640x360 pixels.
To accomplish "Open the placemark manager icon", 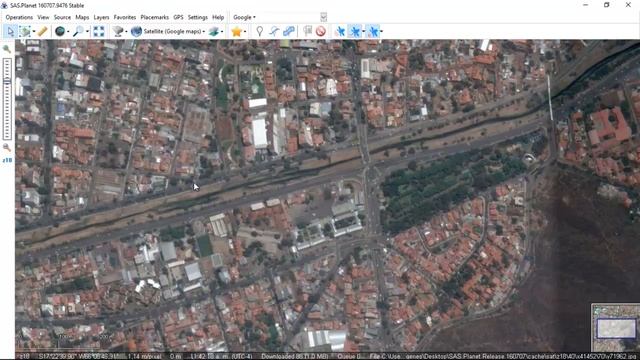I will 308,31.
